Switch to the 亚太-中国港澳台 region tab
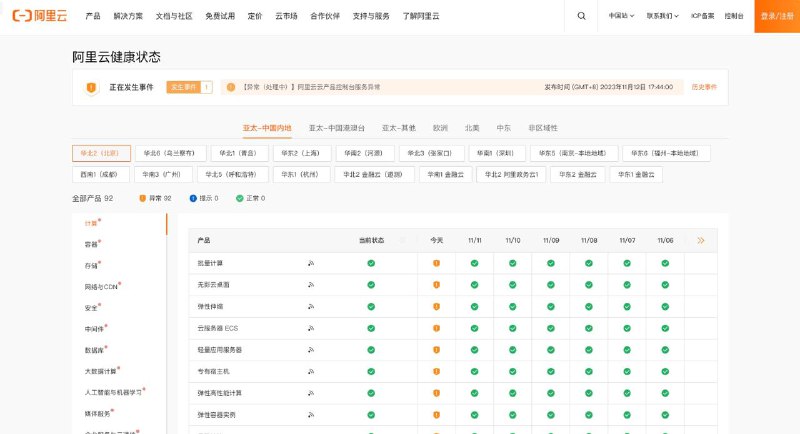The height and width of the screenshot is (434, 800). 336,128
